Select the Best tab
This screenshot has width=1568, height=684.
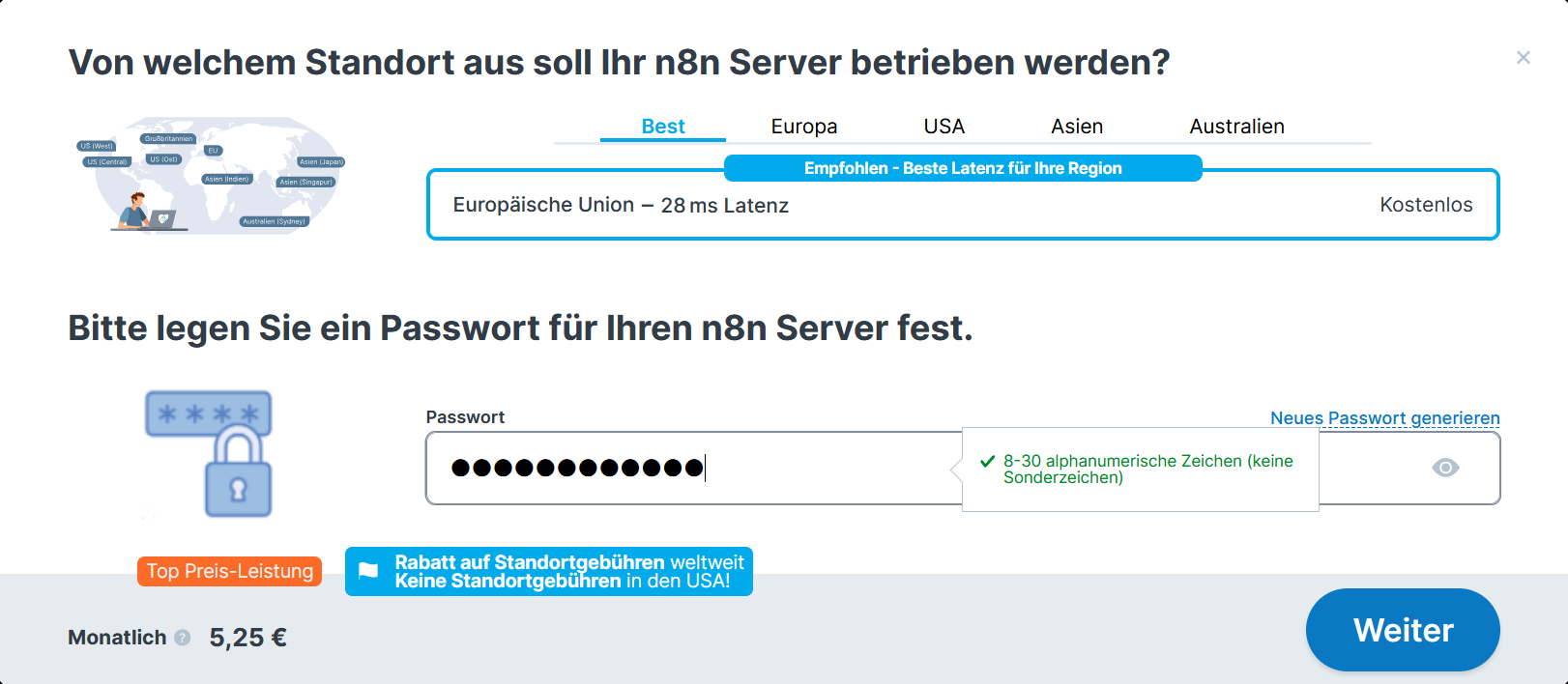[663, 127]
